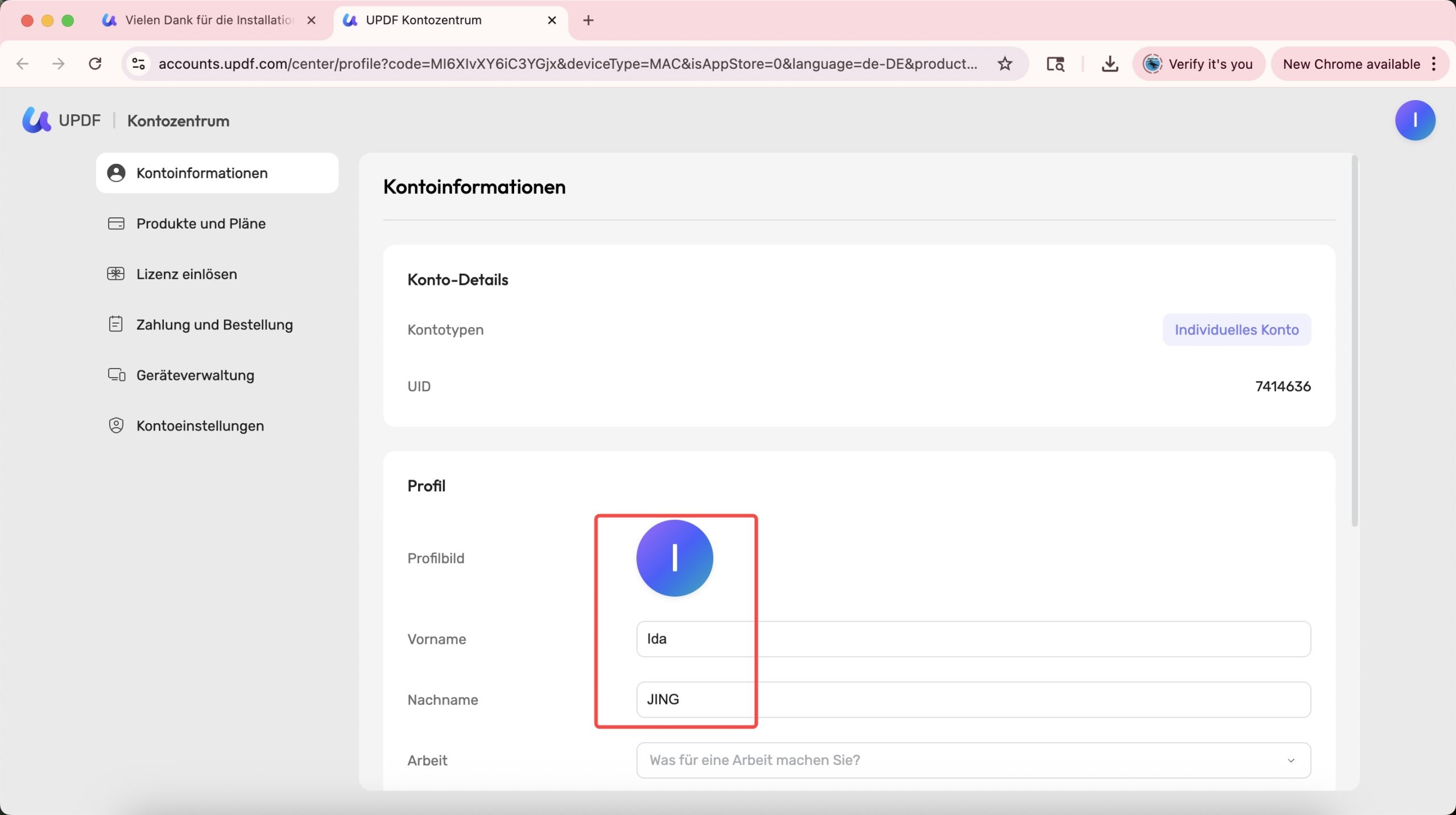
Task: Switch to the Vielen Dank für die Installation tab
Action: (208, 20)
